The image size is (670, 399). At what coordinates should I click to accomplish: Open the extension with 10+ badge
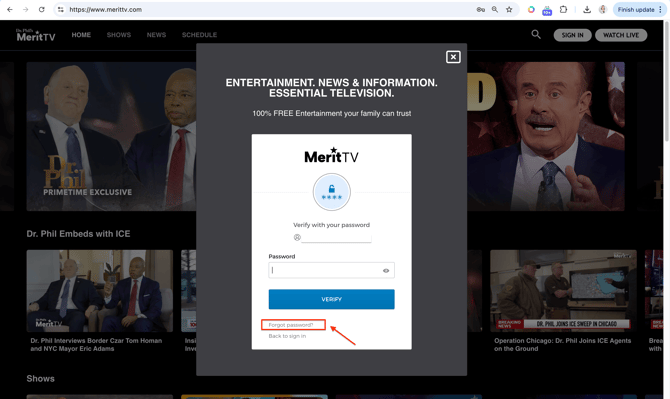tap(547, 10)
